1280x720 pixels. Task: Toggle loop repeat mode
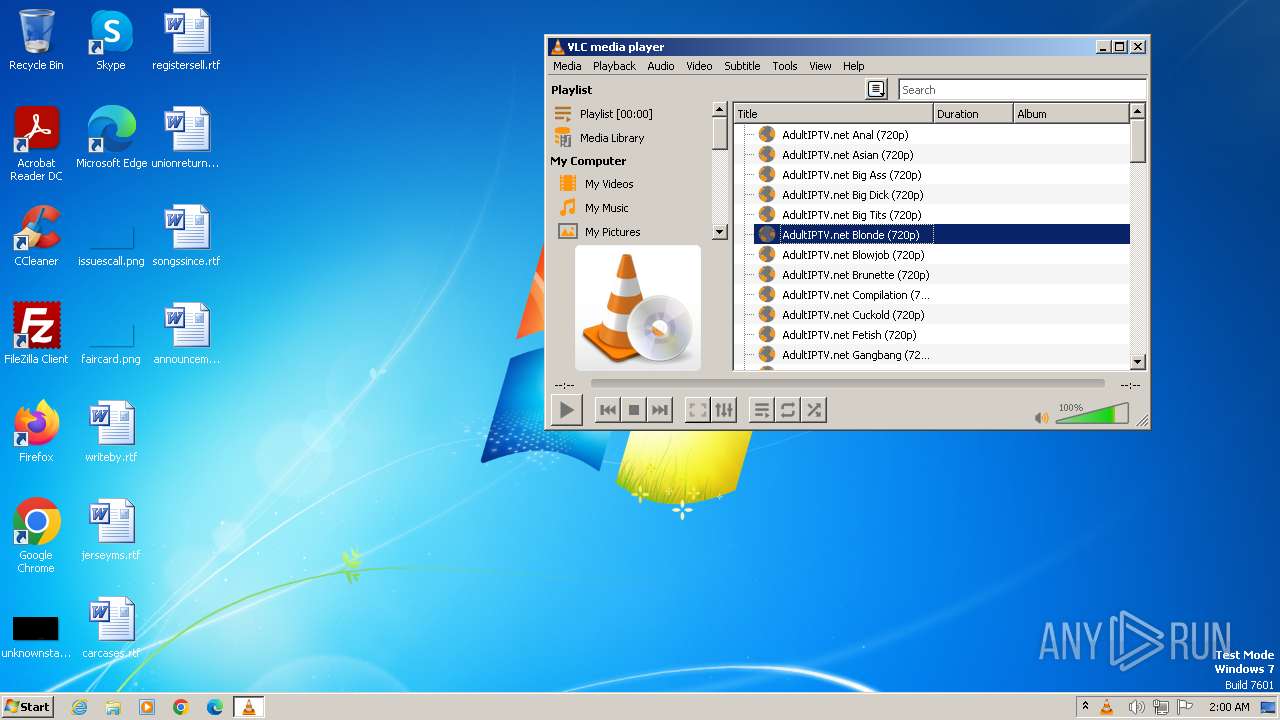[788, 410]
